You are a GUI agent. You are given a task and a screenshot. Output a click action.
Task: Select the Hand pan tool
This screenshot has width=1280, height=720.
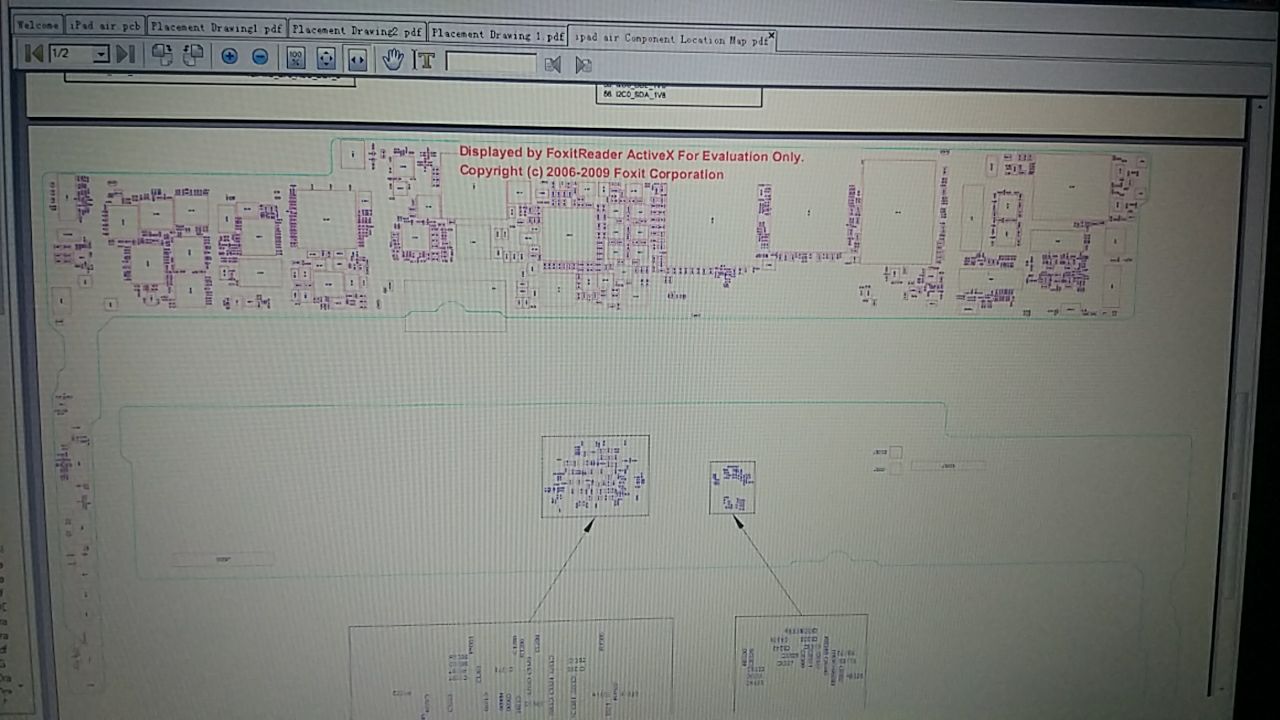pyautogui.click(x=393, y=60)
